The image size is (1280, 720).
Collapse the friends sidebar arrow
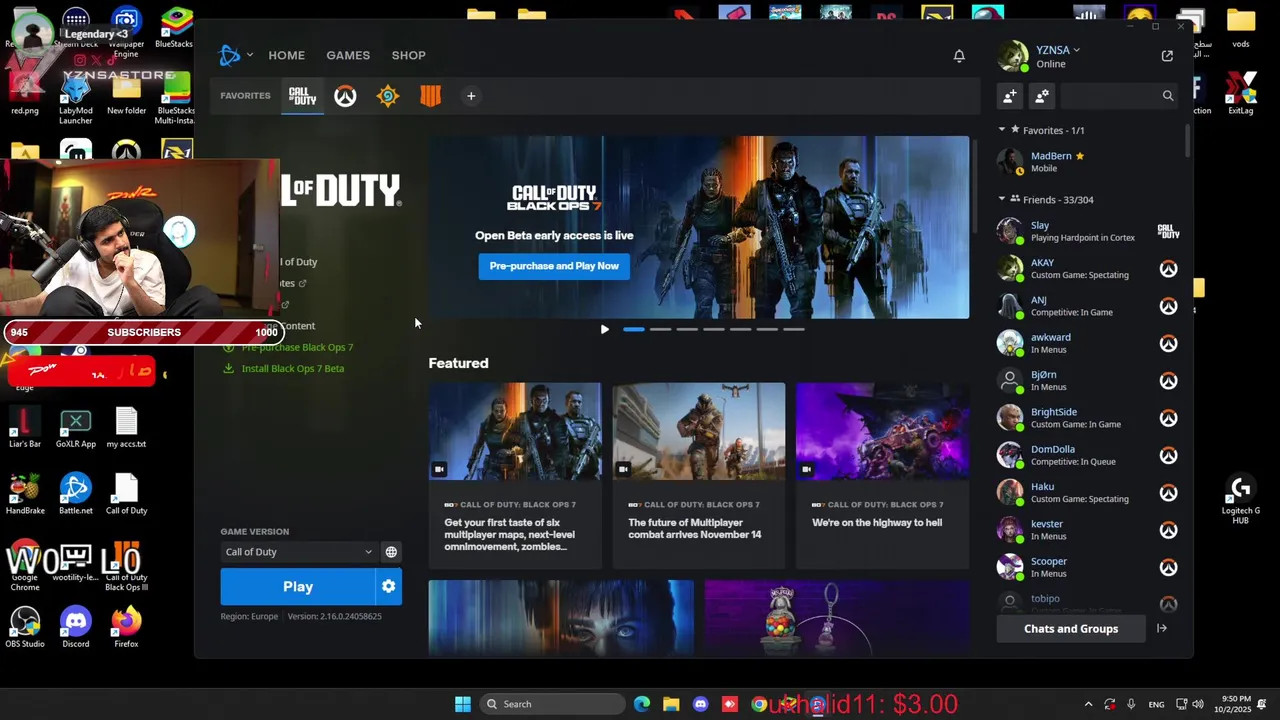pos(1162,629)
